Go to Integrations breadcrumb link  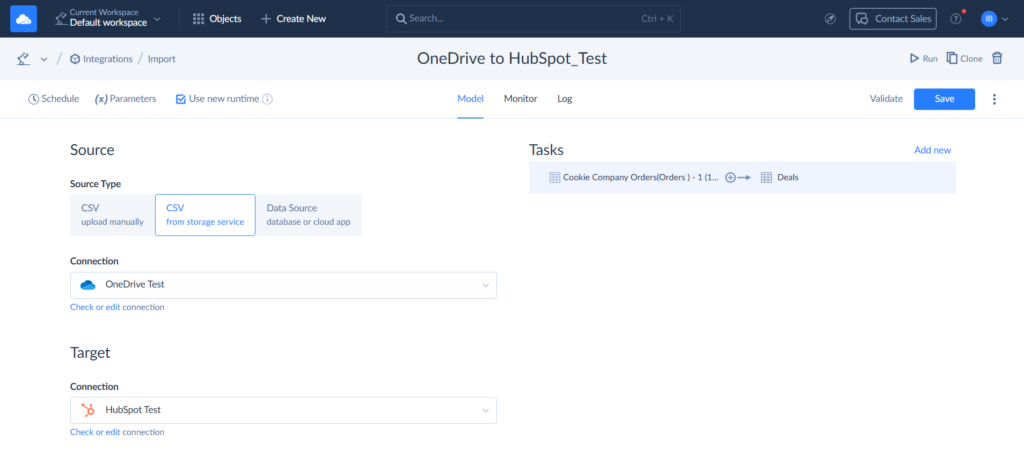[x=101, y=59]
